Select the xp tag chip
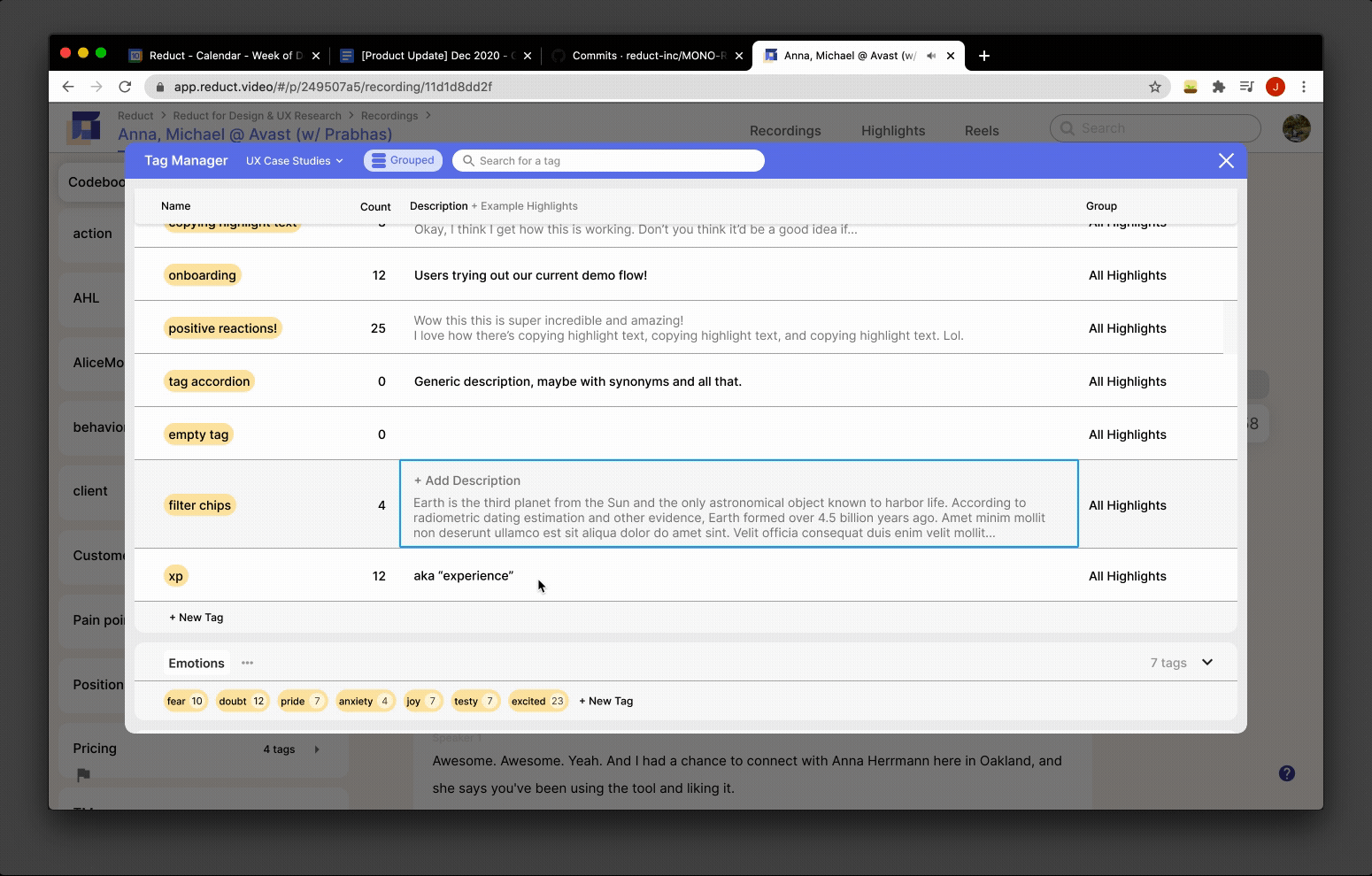 [175, 576]
